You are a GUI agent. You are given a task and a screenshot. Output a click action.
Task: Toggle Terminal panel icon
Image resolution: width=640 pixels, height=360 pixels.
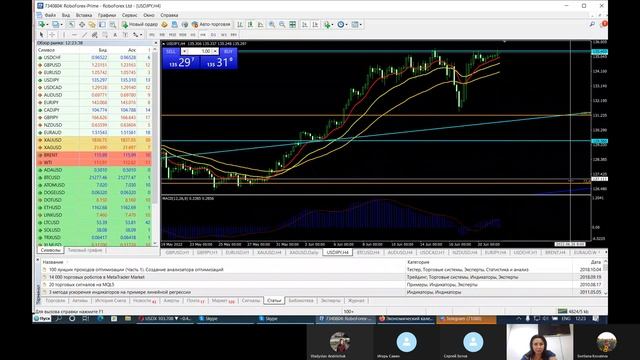point(102,24)
